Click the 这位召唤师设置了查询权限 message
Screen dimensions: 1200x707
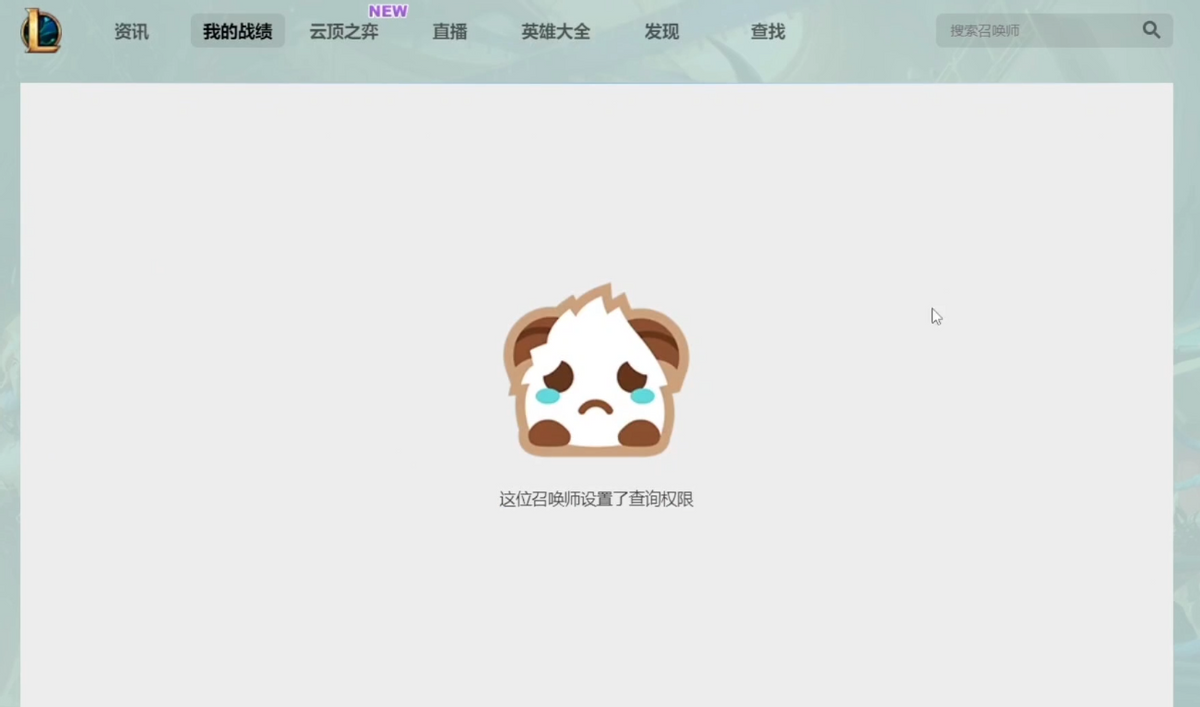click(x=596, y=499)
